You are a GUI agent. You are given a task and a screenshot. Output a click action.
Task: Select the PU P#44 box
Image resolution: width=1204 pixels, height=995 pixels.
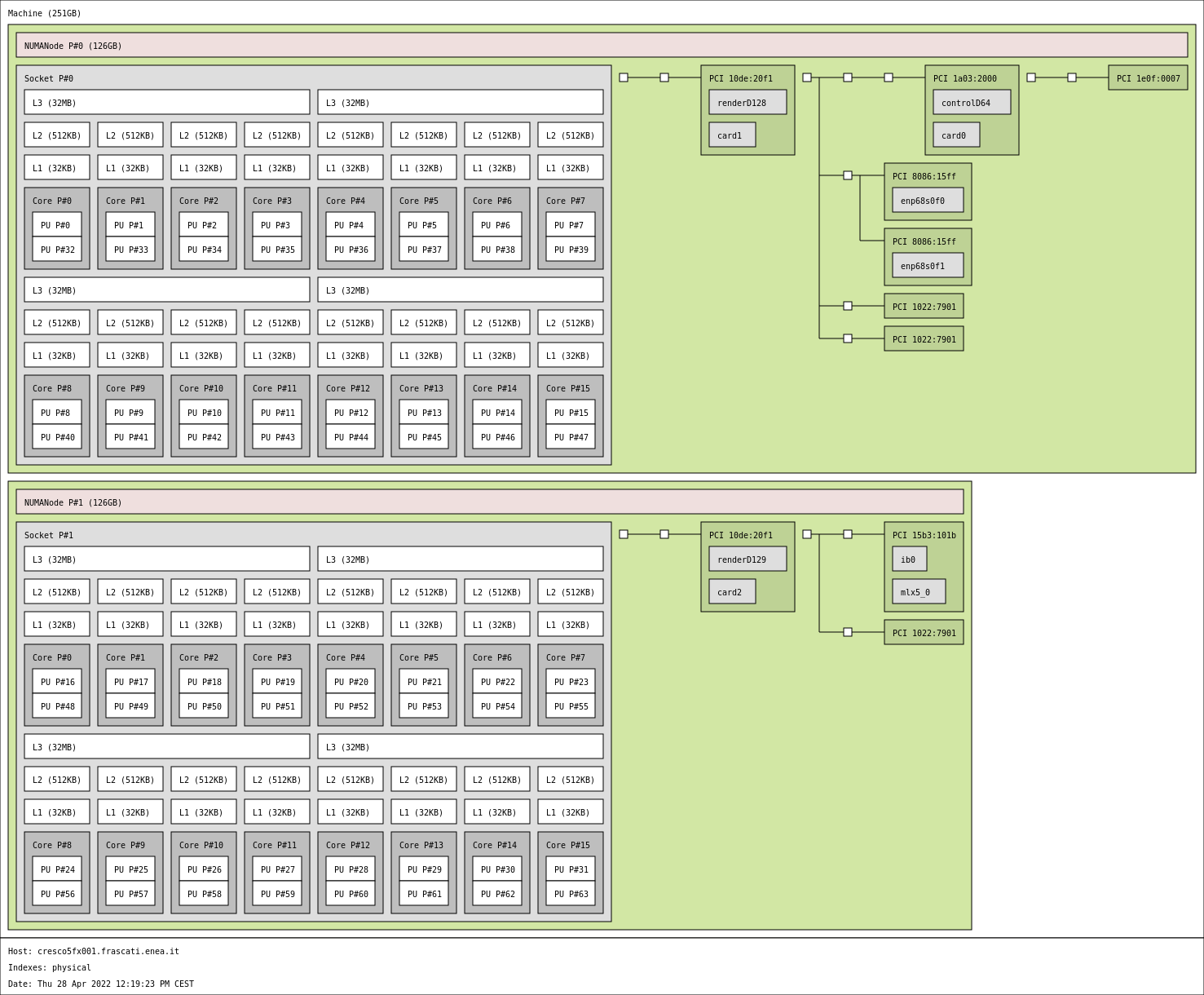[351, 436]
